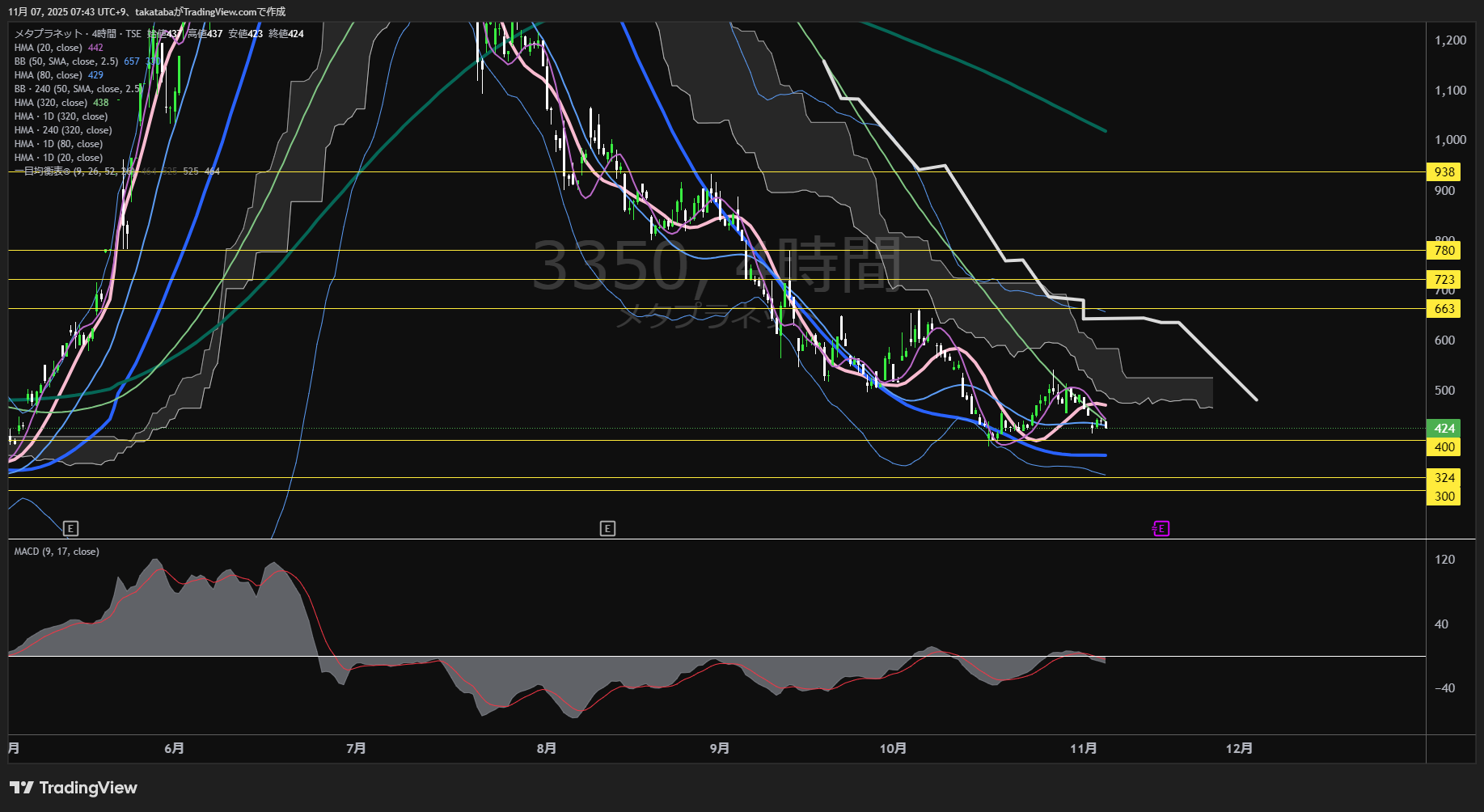Click the メタプラネット symbol title

pyautogui.click(x=49, y=34)
